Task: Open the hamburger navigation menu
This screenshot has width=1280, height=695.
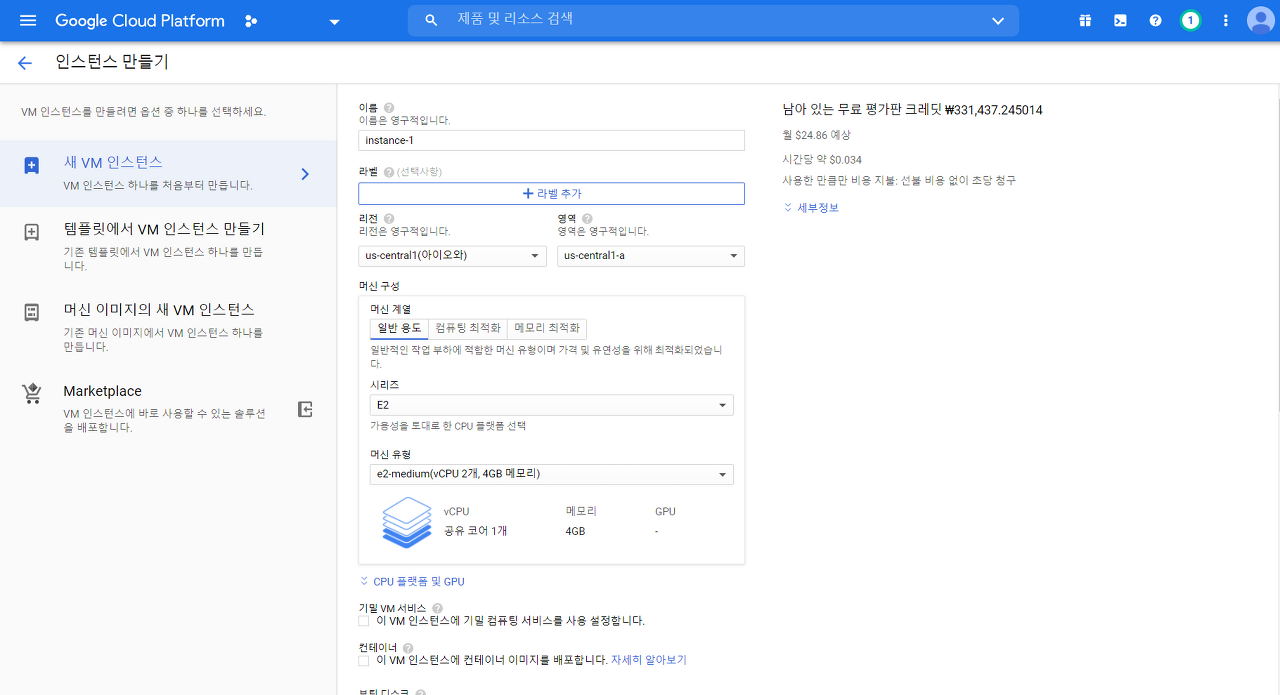Action: [27, 21]
